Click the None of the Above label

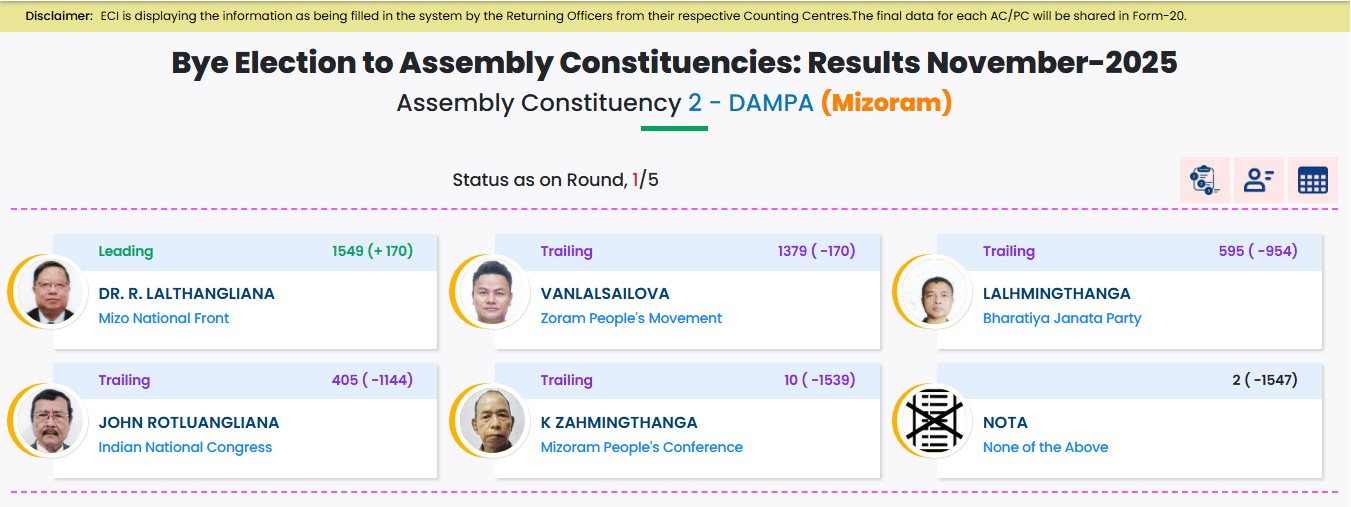point(1045,447)
